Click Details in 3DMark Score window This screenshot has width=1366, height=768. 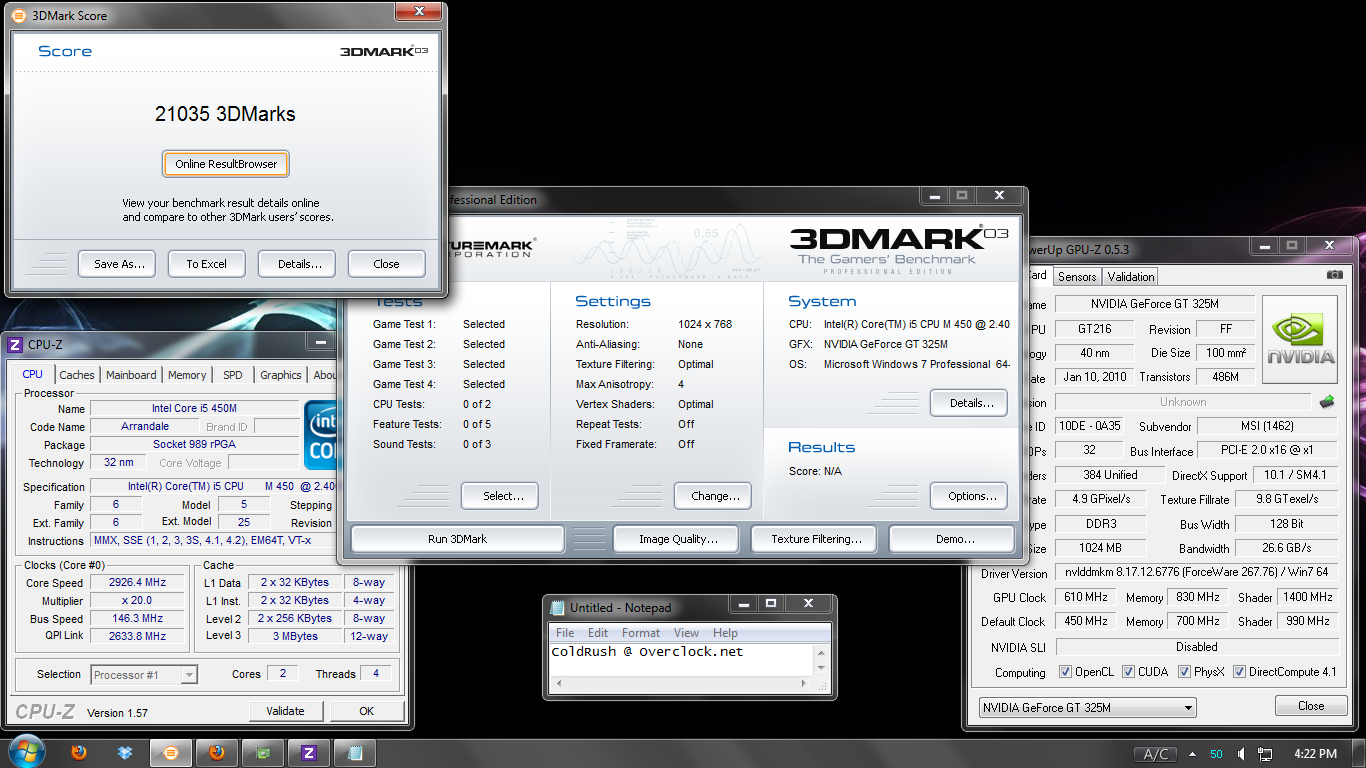click(296, 264)
